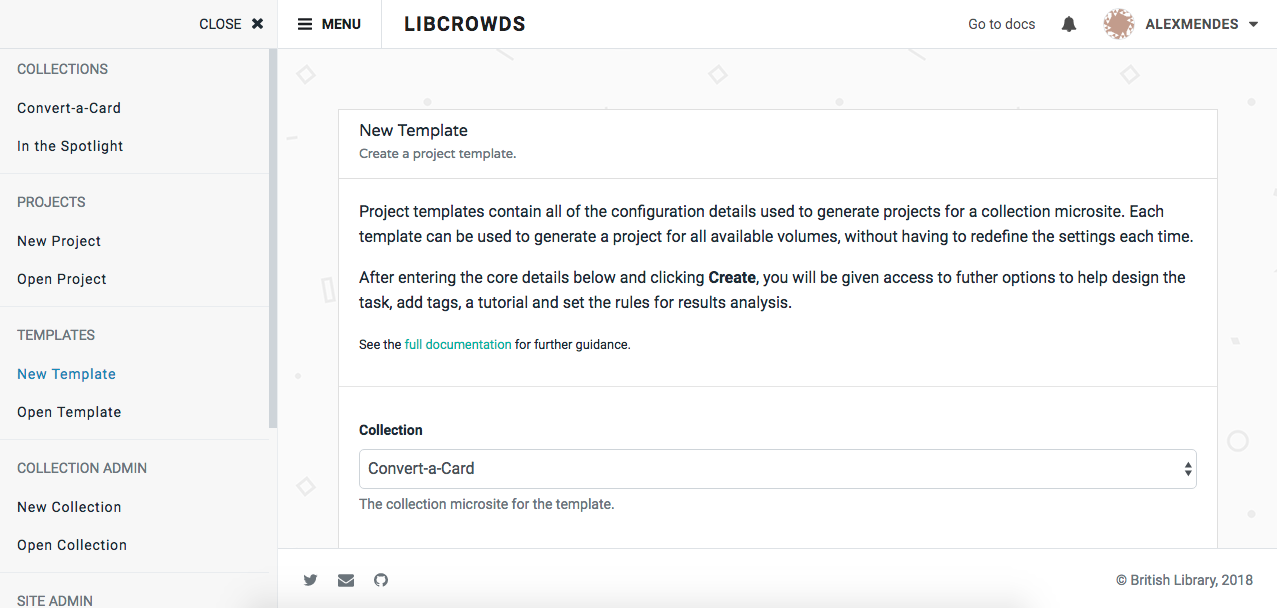Open the Collection selection dropdown
This screenshot has height=608, width=1277.
tap(777, 469)
